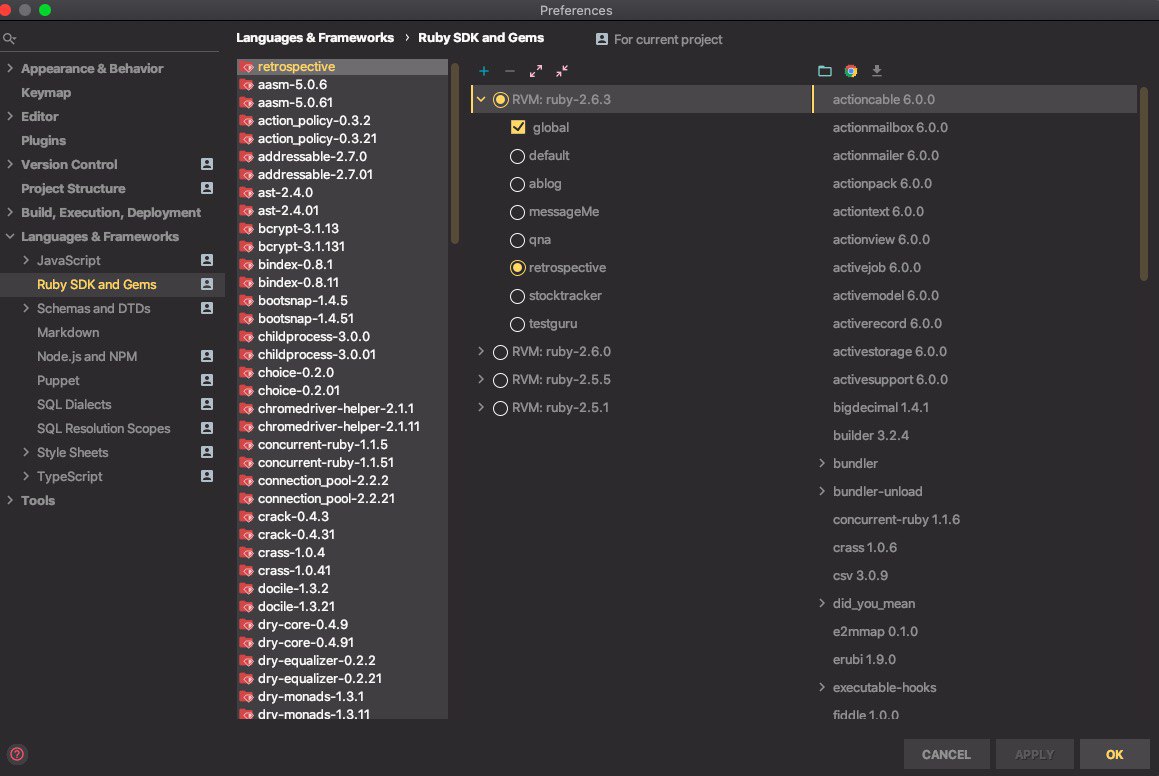1159x776 pixels.
Task: Open the Plugins settings page
Action: coord(43,140)
